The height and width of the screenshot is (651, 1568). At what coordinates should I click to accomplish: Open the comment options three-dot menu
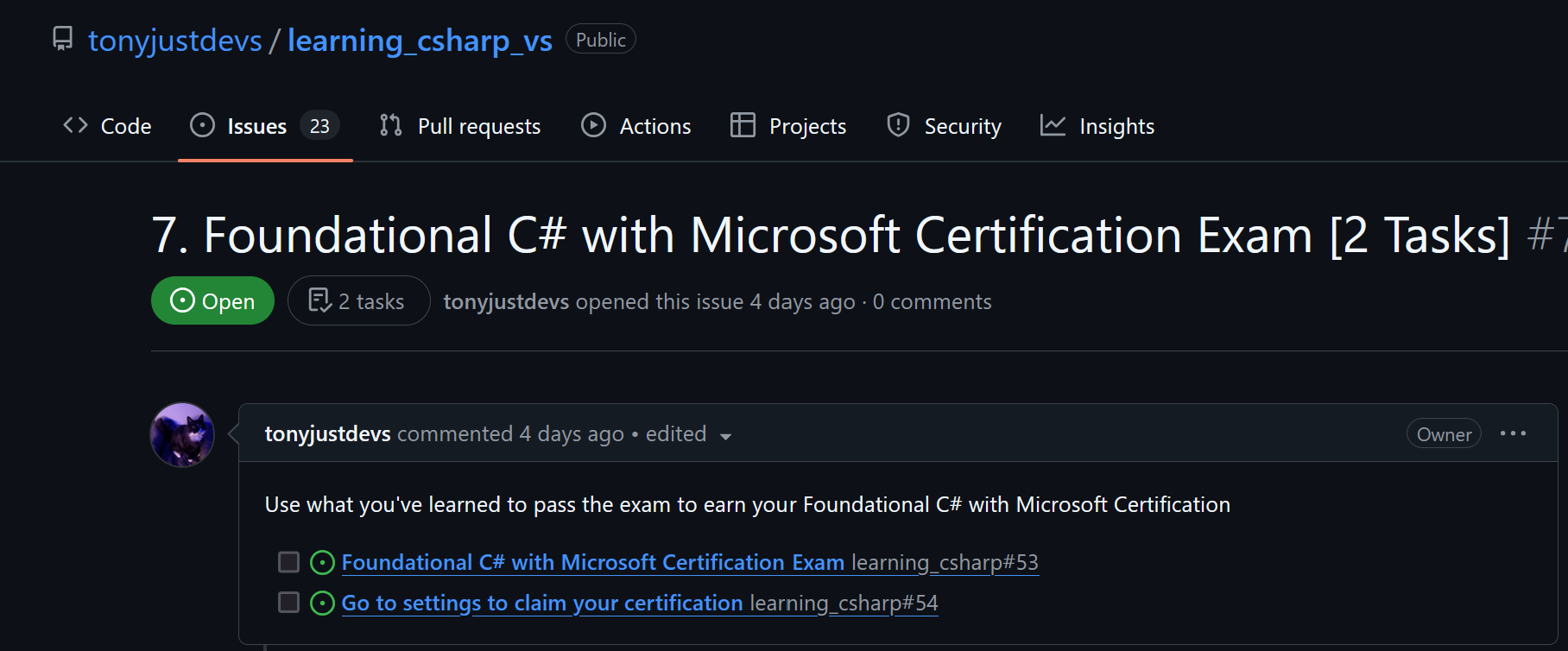(1513, 433)
